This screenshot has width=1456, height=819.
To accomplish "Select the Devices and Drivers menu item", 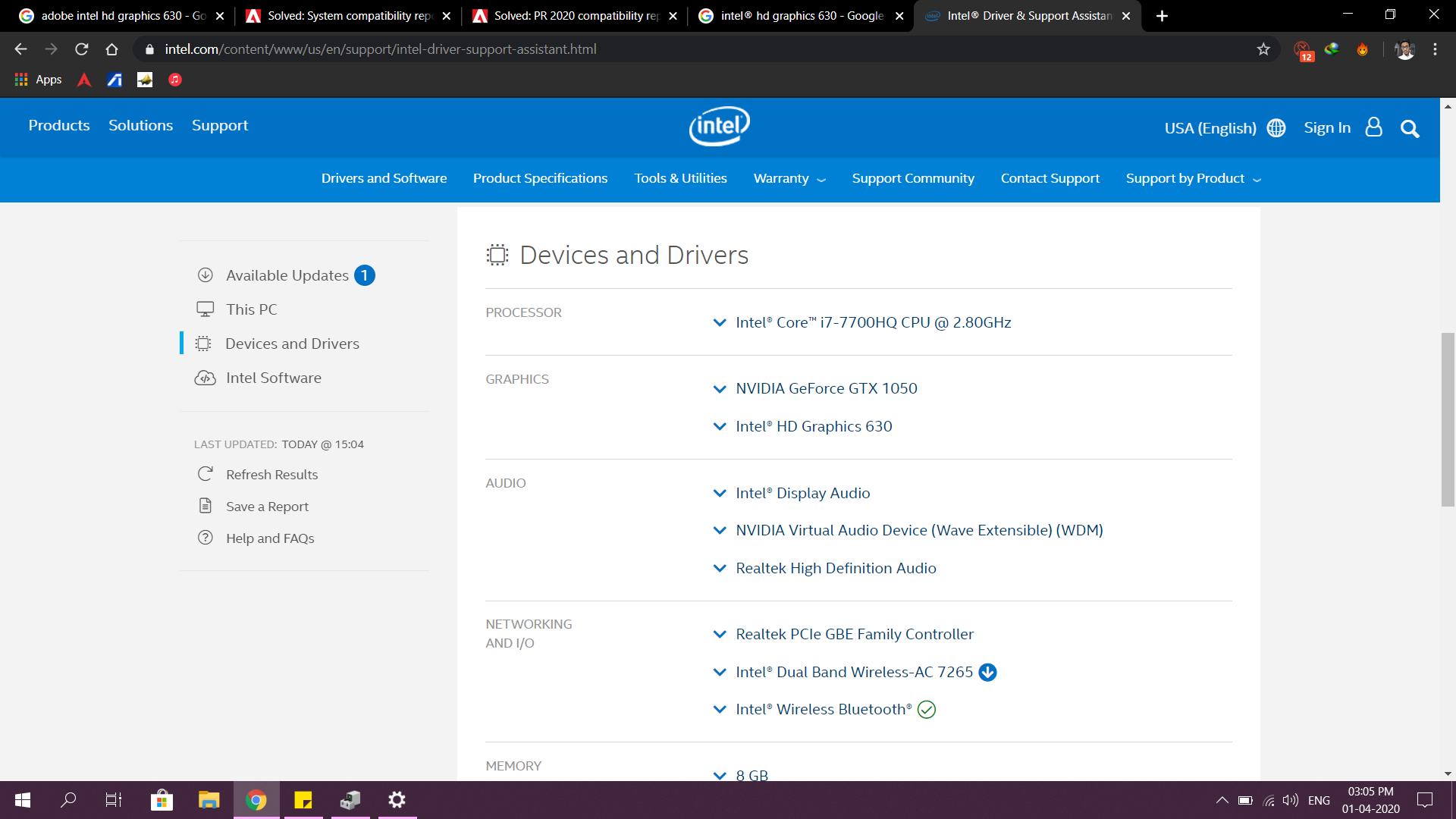I will 293,343.
